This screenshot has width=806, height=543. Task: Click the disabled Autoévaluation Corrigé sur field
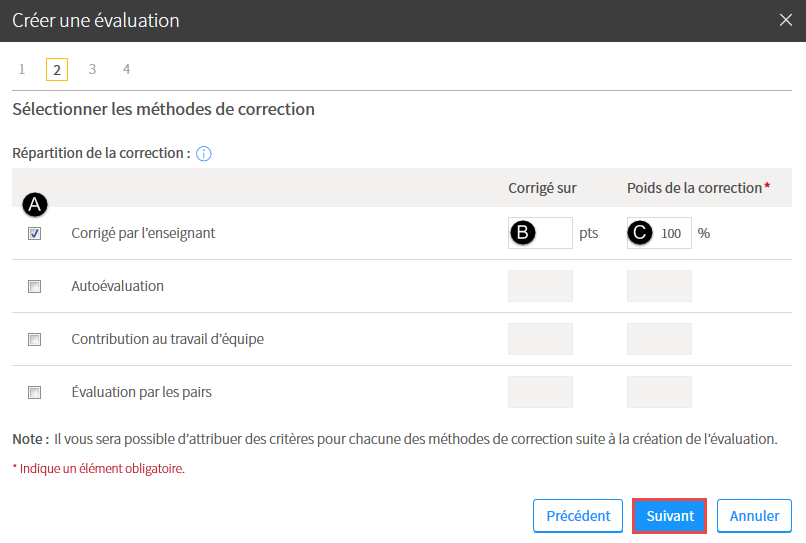[540, 286]
